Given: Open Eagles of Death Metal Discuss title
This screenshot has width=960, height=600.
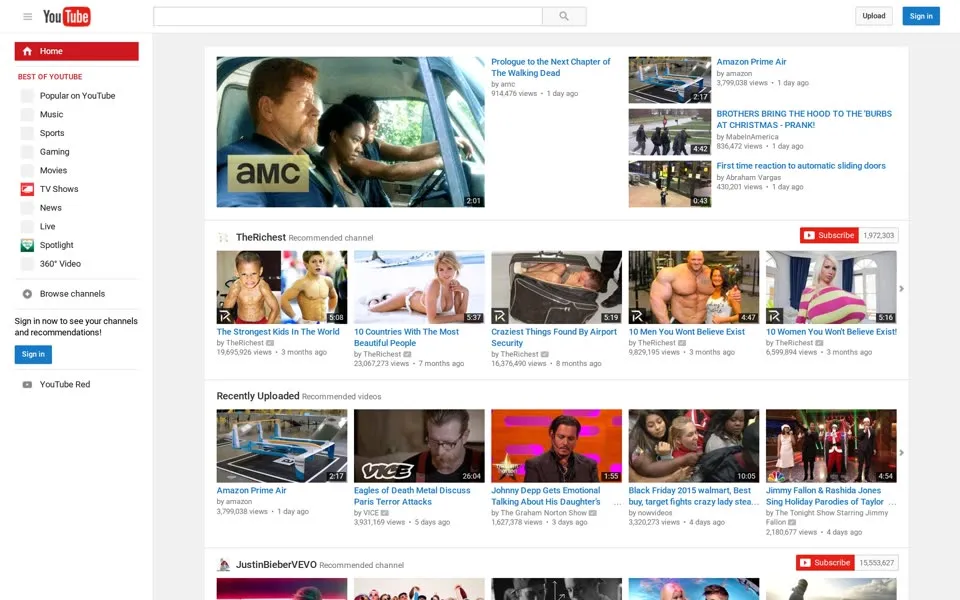Looking at the screenshot, I should coord(412,496).
